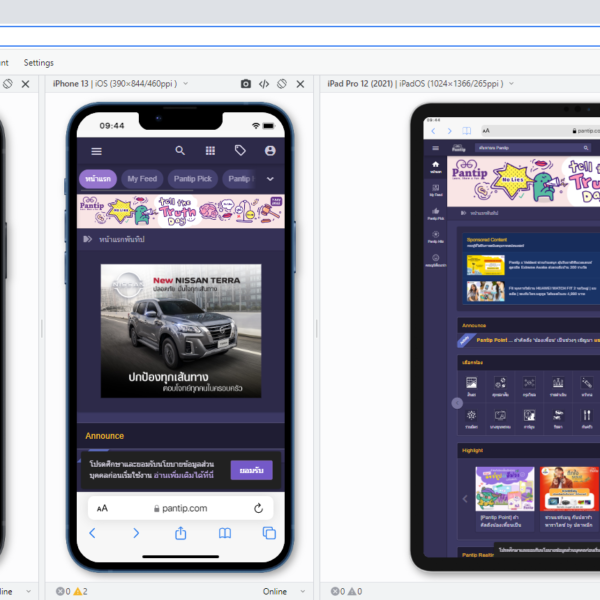Screen dimensions: 600x600
Task: Open the Nissan Terra advertisement
Action: pyautogui.click(x=181, y=331)
